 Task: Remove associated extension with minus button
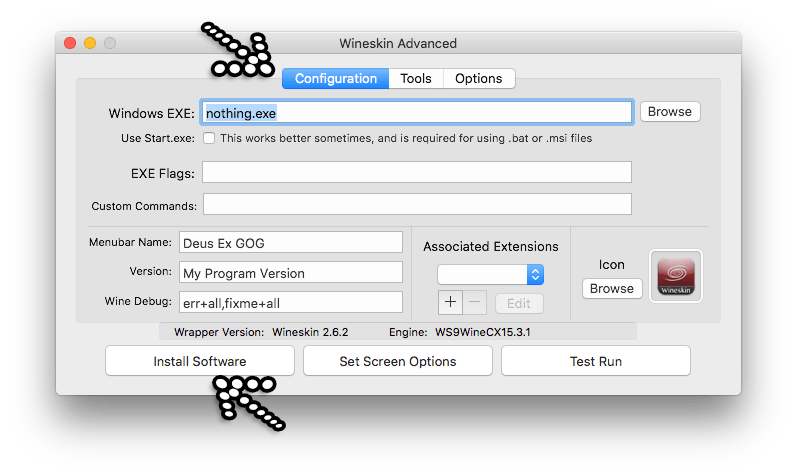[474, 303]
